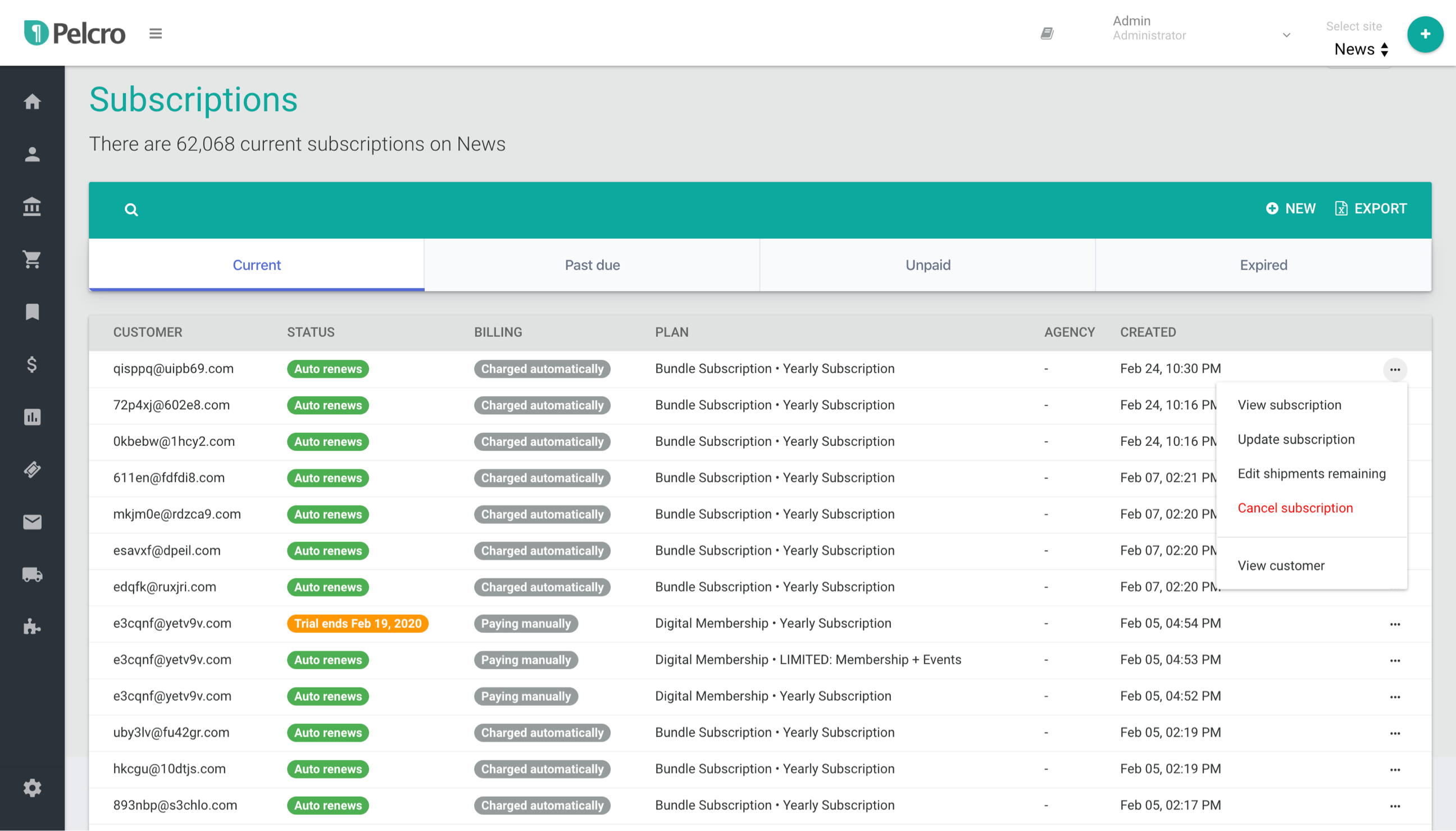Switch to the Past due tab

[592, 265]
